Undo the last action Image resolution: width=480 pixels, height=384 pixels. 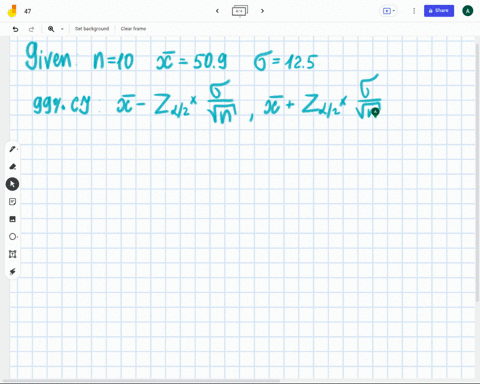[x=15, y=29]
